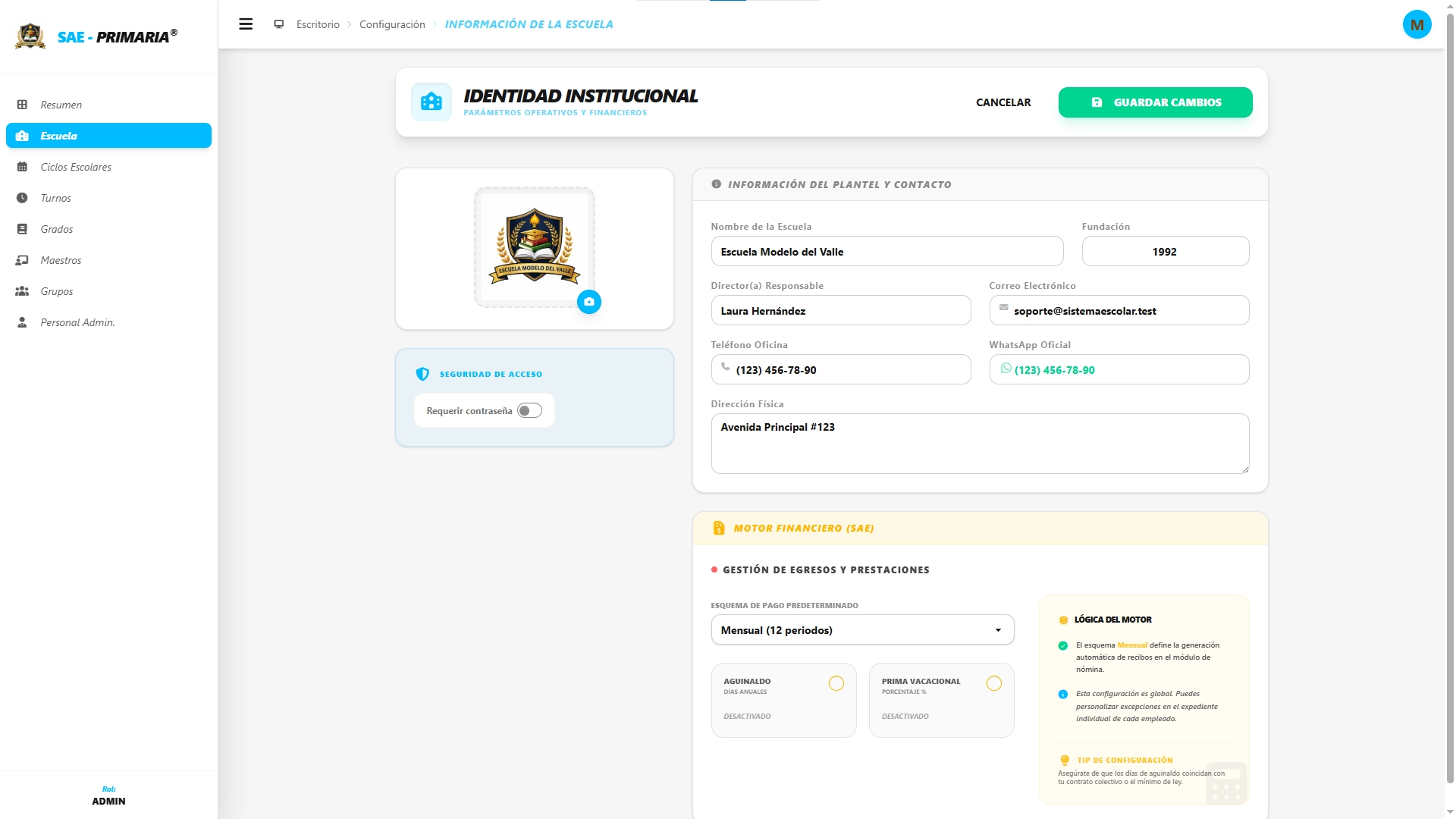This screenshot has height=819, width=1456.
Task: Open the Esquema de Pago Predeterminado dropdown
Action: (862, 630)
